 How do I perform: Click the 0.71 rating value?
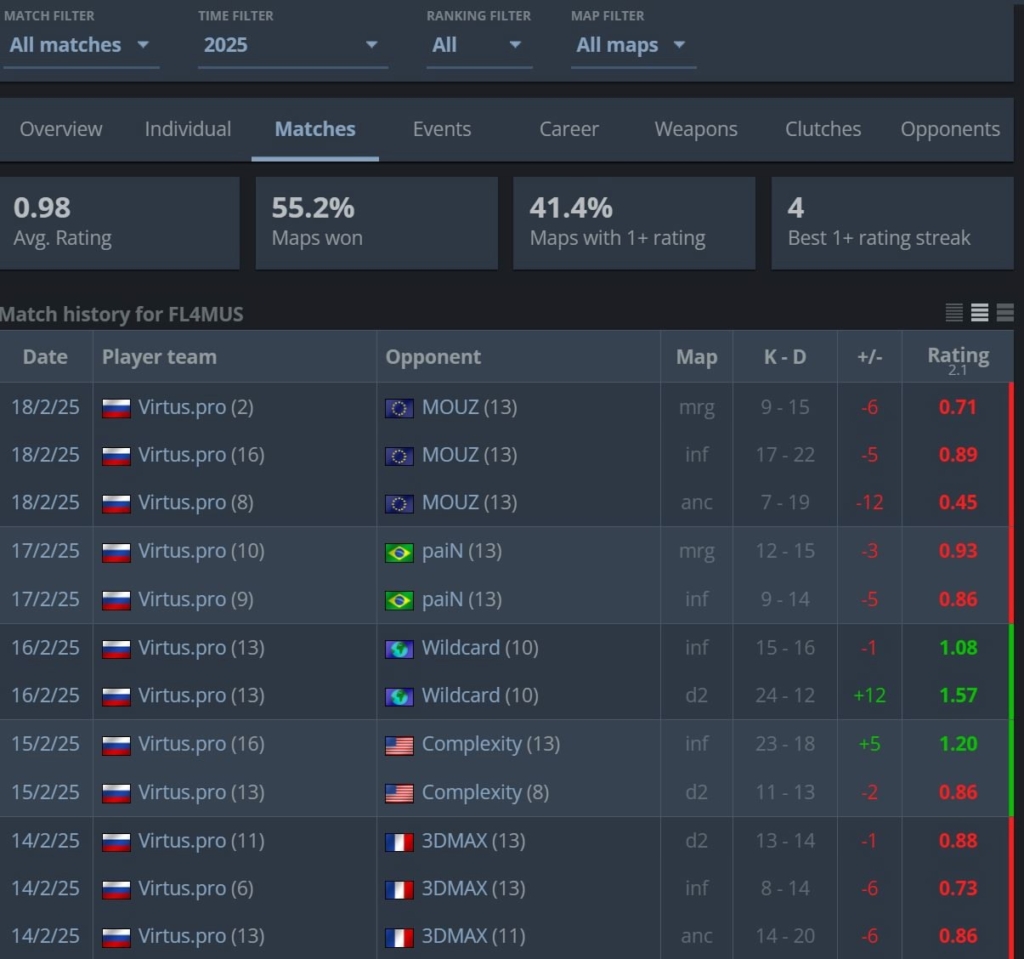tap(957, 407)
